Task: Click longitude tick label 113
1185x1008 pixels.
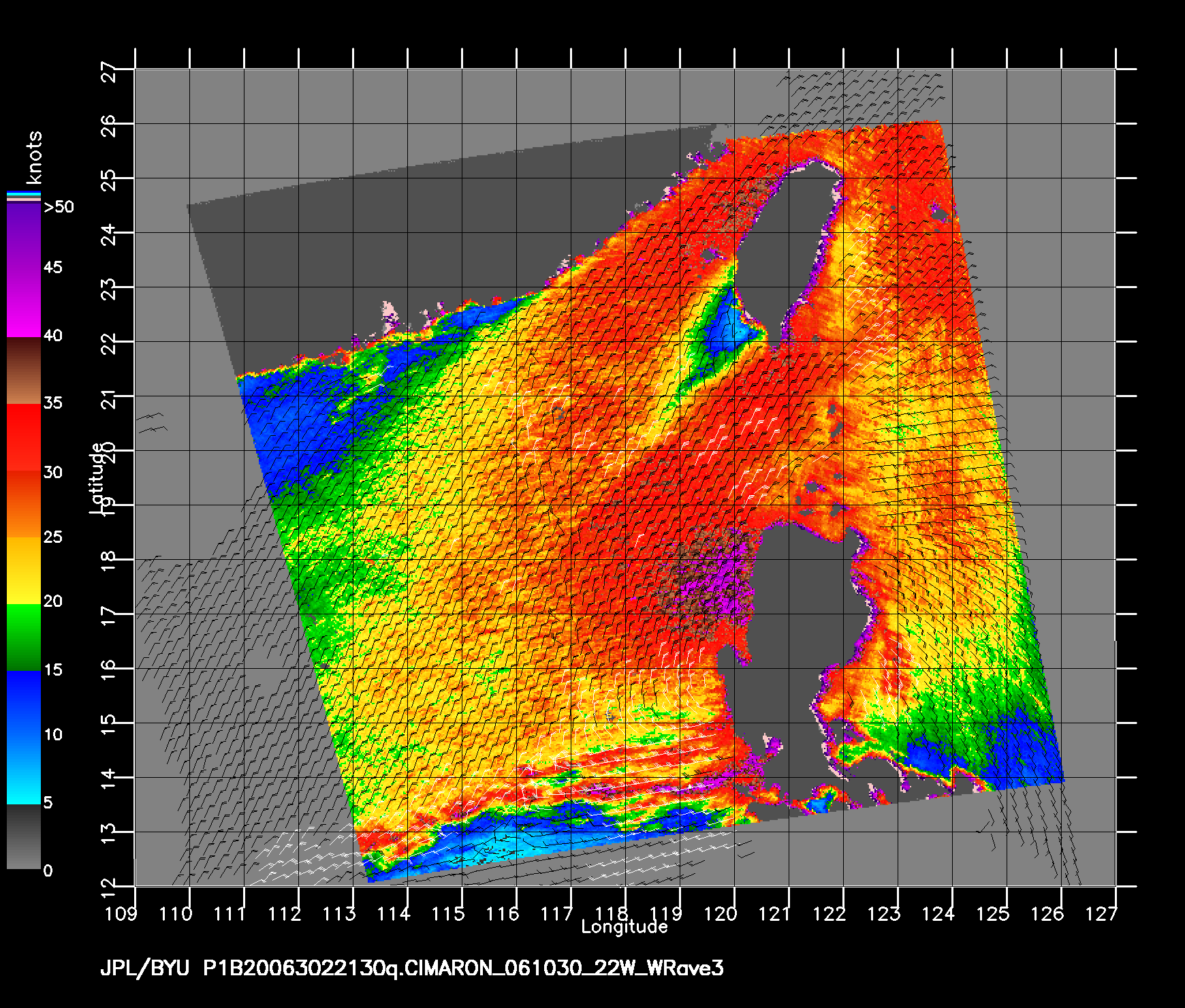Action: [x=339, y=913]
